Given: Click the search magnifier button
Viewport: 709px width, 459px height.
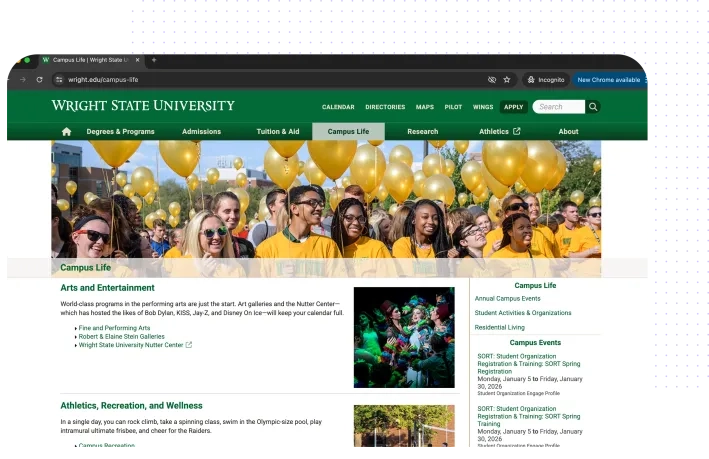Looking at the screenshot, I should (x=593, y=107).
